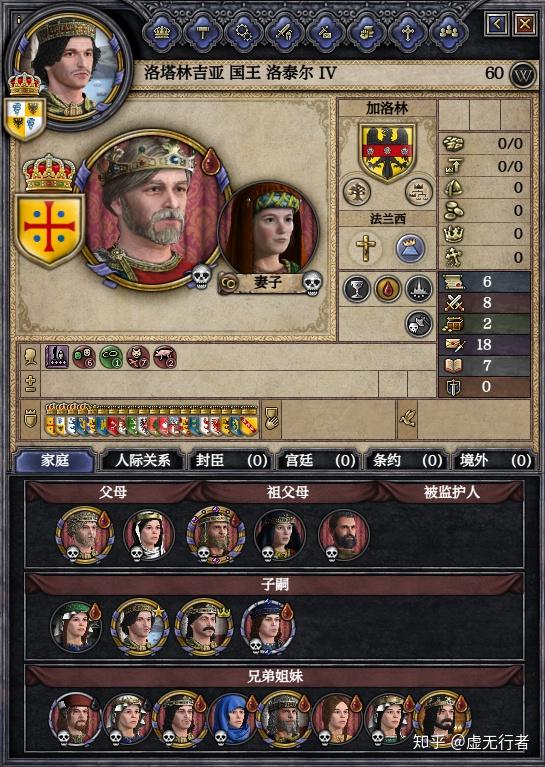This screenshot has width=545, height=767.
Task: Select the mustached son portrait under 子嗣
Action: 204,628
